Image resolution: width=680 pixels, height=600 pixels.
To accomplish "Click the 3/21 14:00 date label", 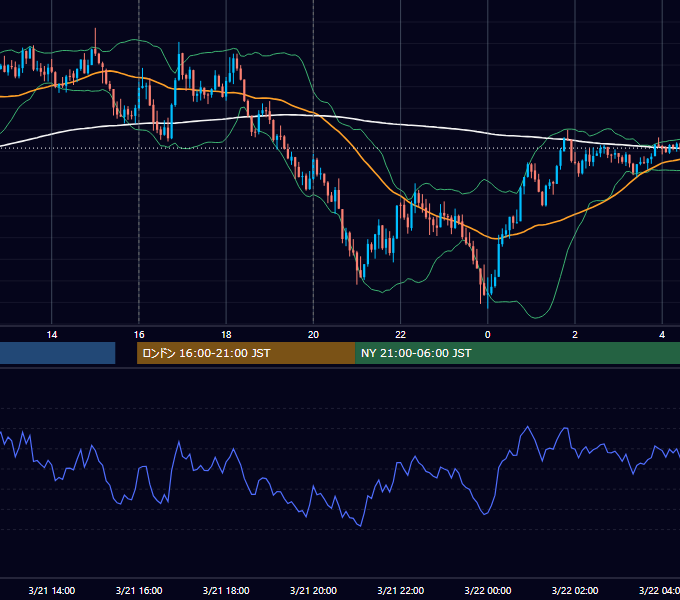I will (x=52, y=590).
